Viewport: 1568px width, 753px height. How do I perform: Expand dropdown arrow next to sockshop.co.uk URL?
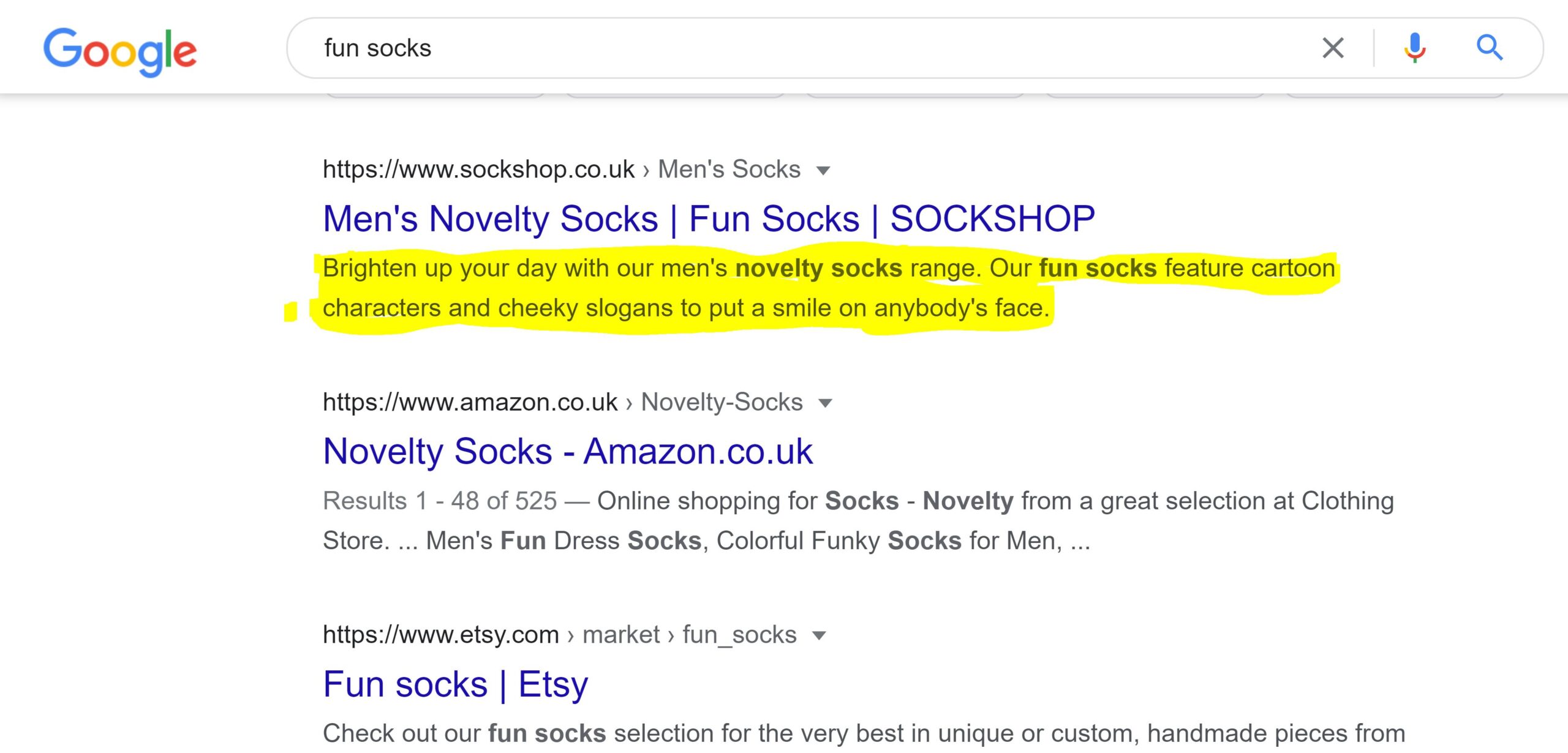(x=824, y=170)
